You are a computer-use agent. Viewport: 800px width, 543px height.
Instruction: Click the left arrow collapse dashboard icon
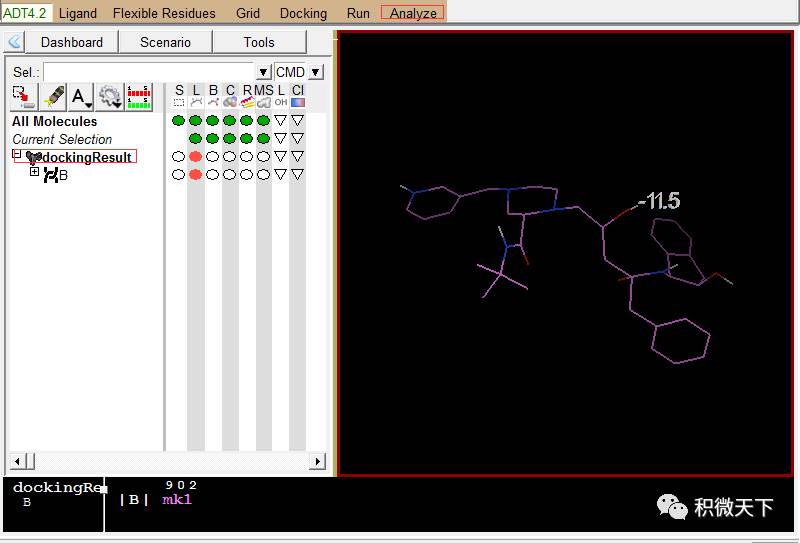[x=14, y=41]
